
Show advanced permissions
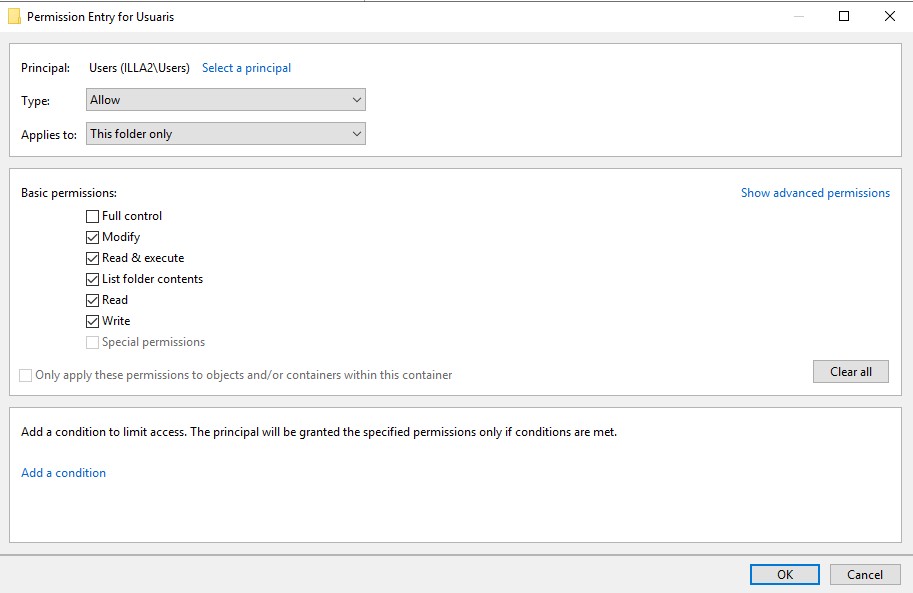(x=814, y=193)
